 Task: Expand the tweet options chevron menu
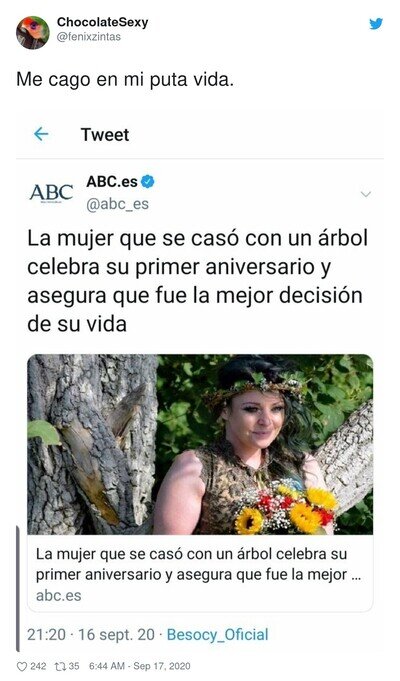[x=366, y=194]
